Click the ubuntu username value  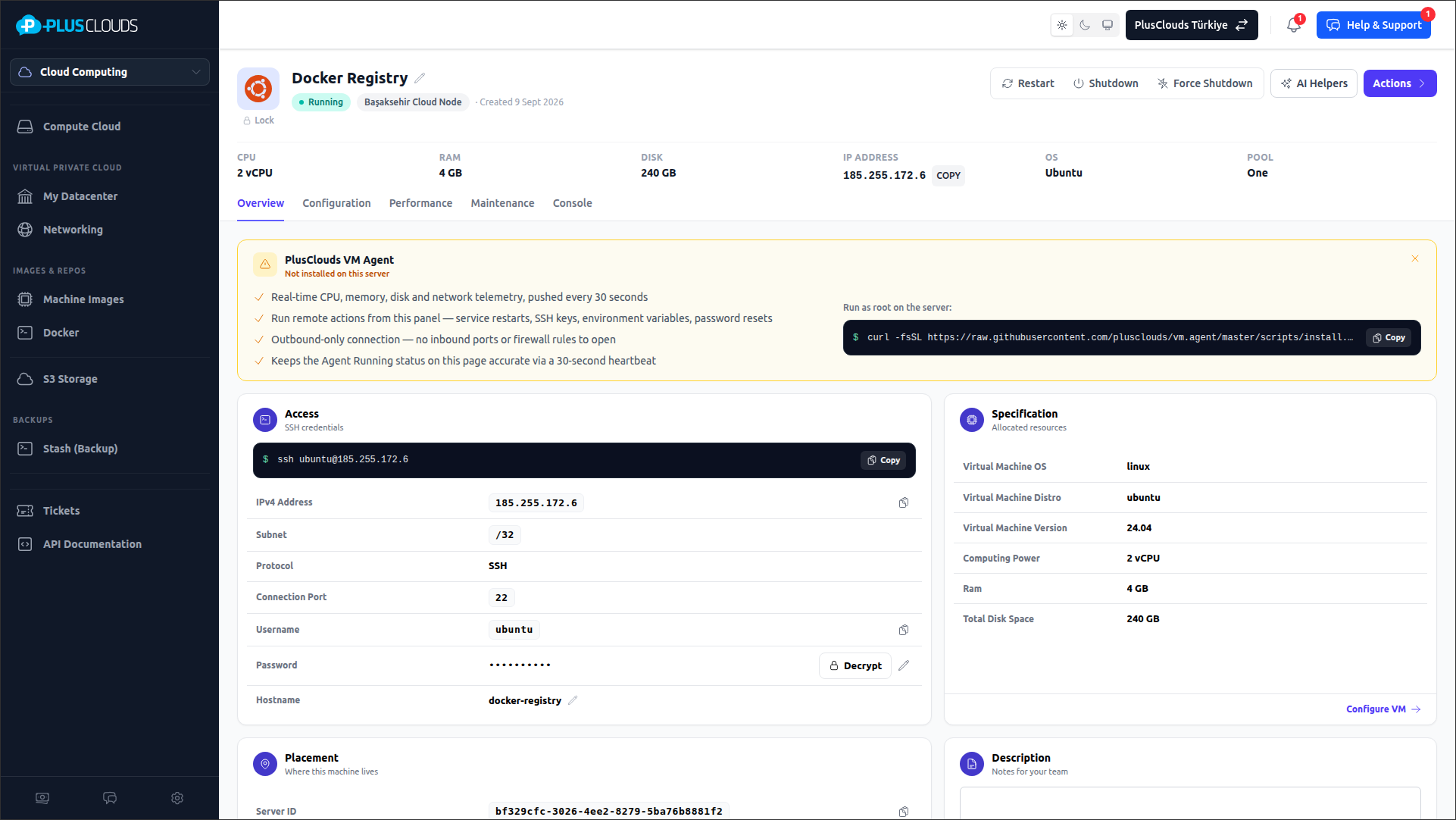[x=514, y=630]
